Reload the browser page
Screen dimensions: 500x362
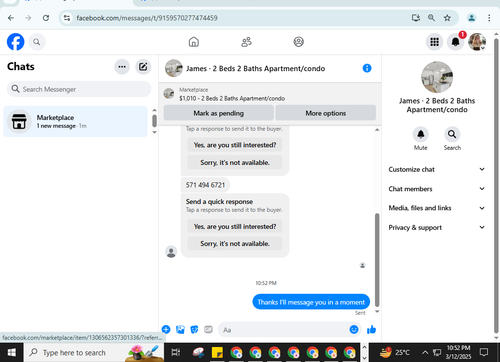[46, 18]
